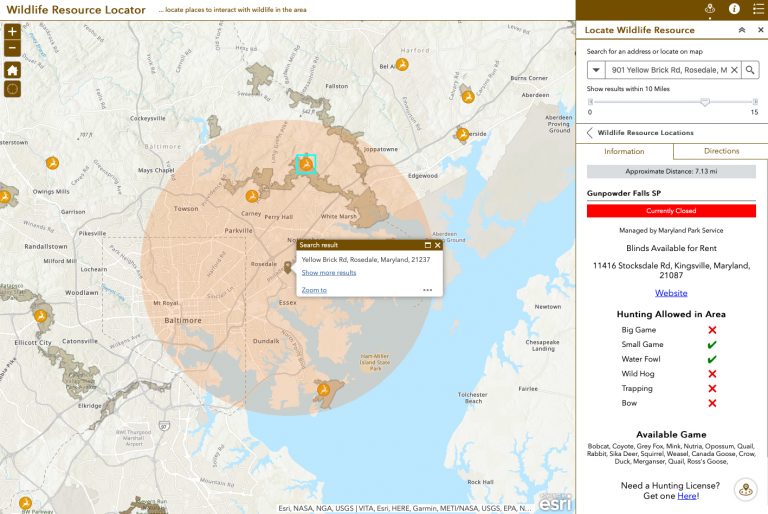Select the Information tab
This screenshot has height=514, width=768.
(624, 151)
